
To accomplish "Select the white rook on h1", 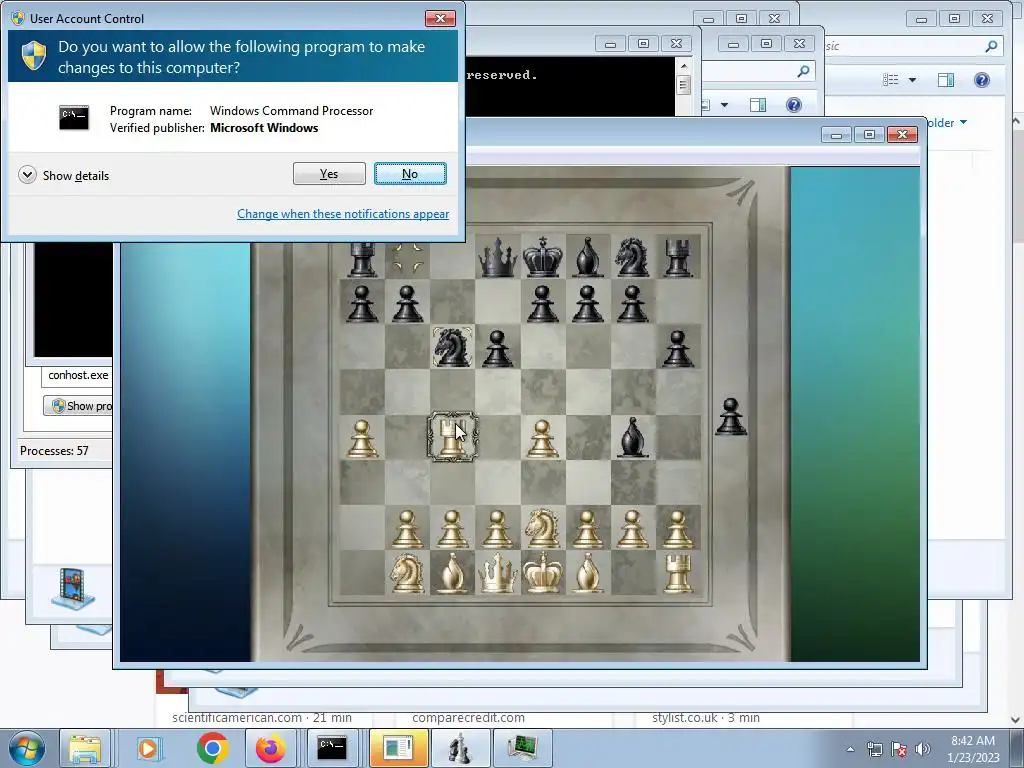I will 677,573.
